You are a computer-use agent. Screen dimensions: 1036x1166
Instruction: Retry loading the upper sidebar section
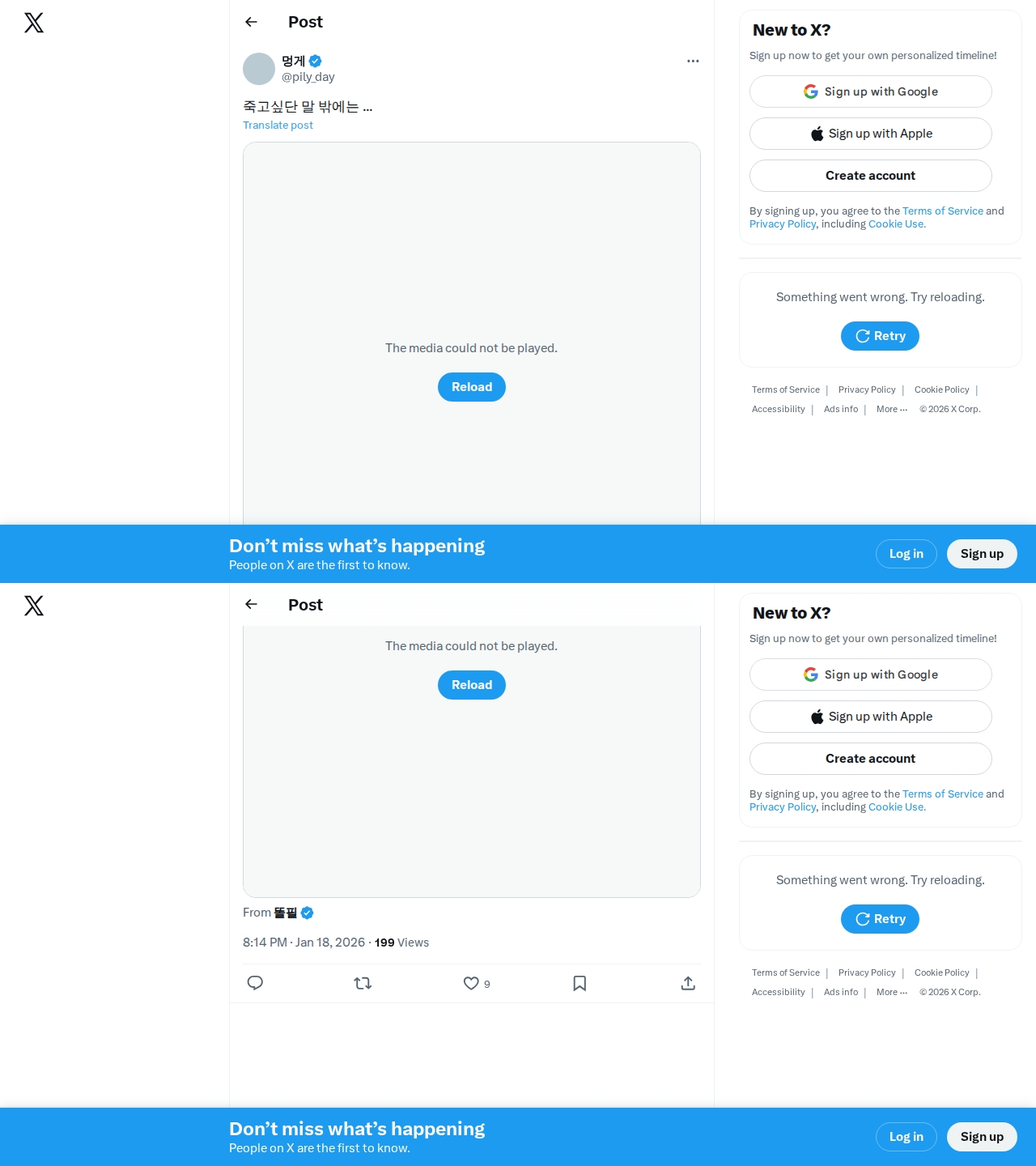tap(880, 336)
